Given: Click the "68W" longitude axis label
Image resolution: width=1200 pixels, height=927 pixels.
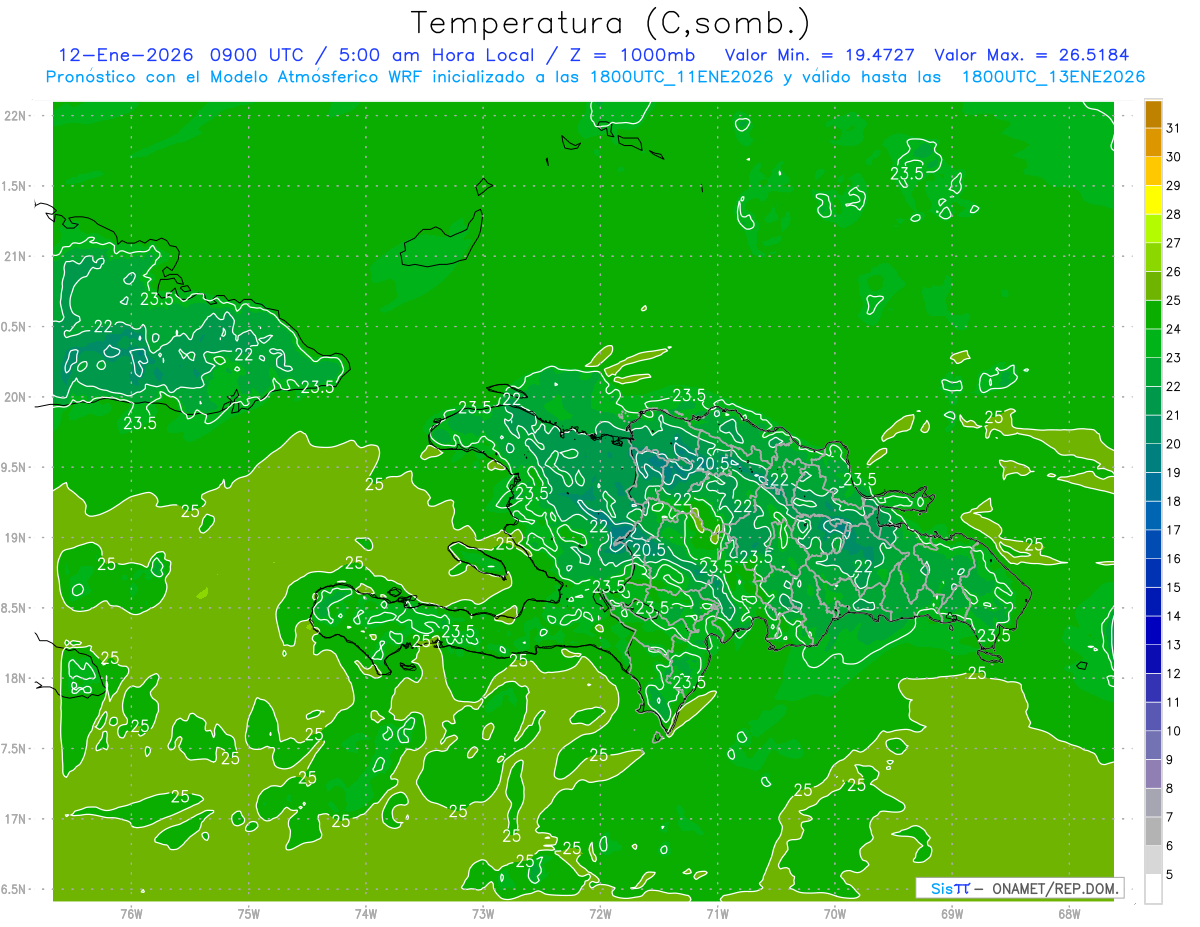Looking at the screenshot, I should point(1069,913).
